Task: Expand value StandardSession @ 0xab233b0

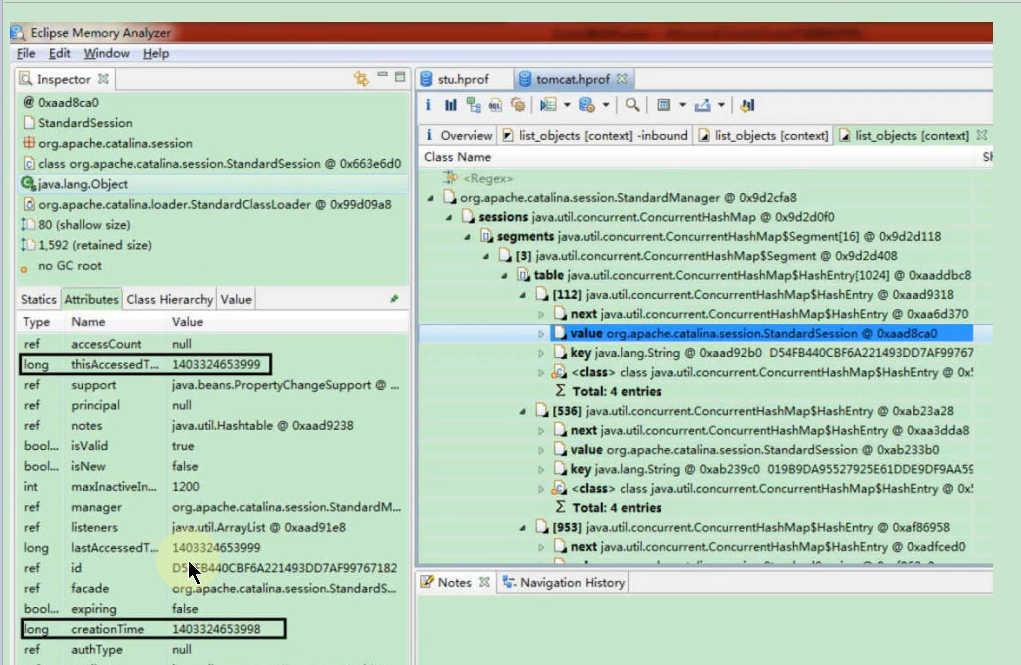Action: [x=541, y=450]
